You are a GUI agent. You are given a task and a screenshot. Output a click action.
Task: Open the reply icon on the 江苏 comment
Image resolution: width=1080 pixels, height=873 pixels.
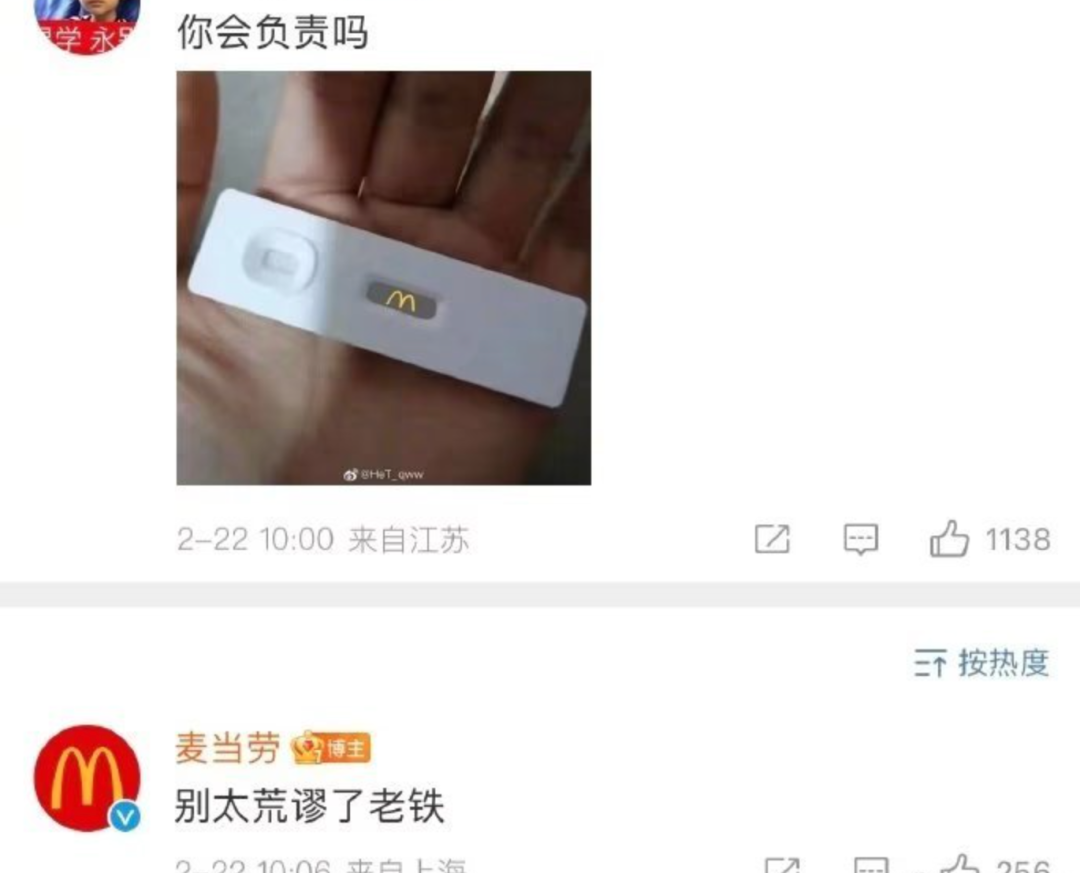click(861, 539)
